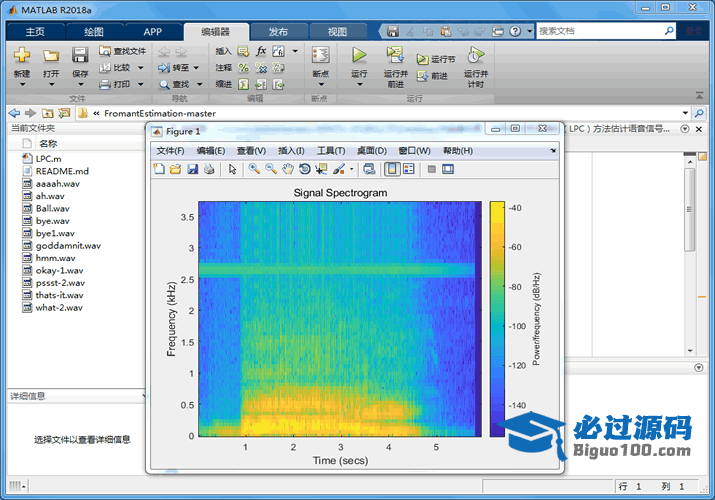Viewport: 715px width, 500px height.
Task: Select goddamnit.wav in file list
Action: coord(68,246)
